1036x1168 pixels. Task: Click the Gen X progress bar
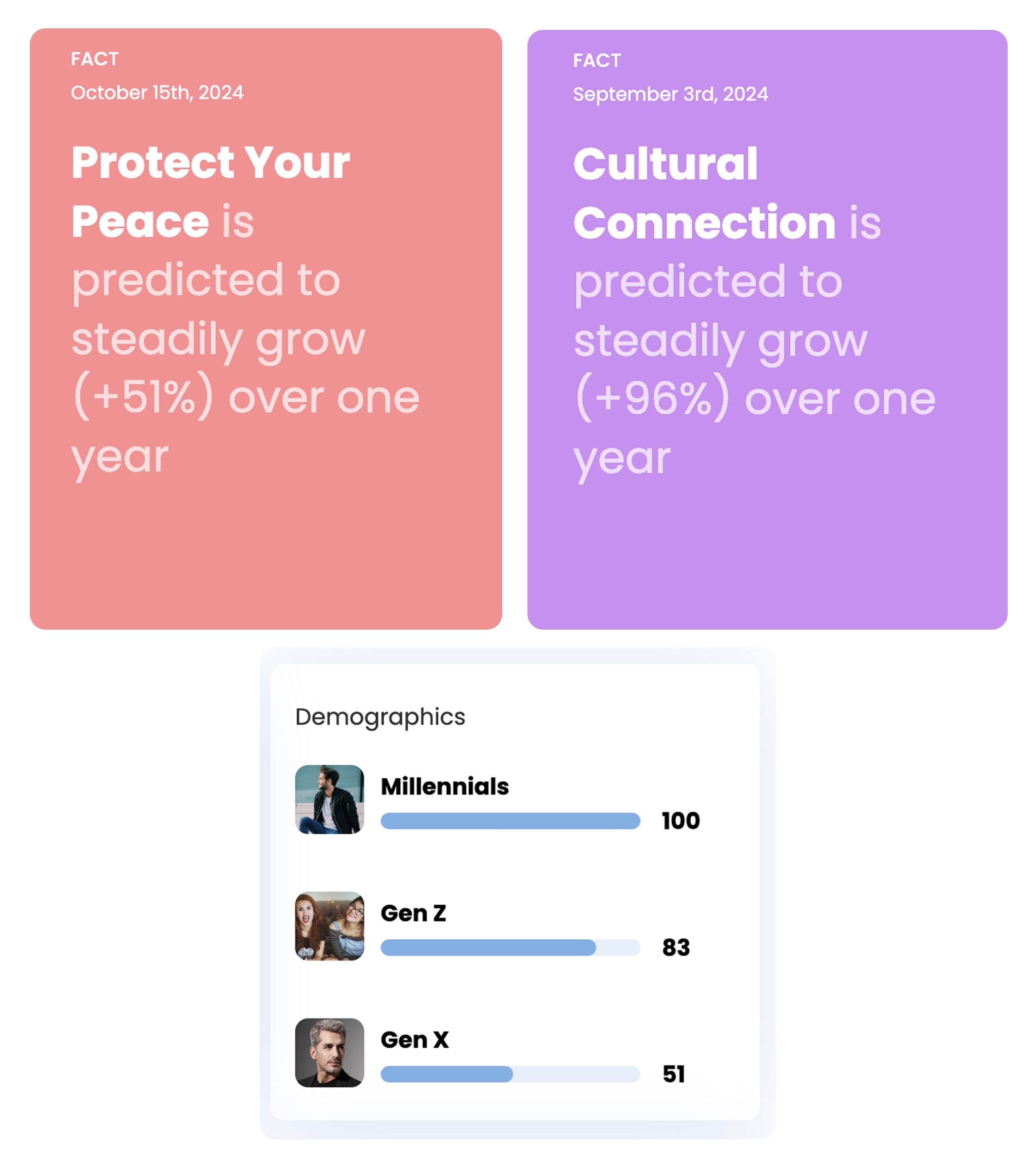510,1074
